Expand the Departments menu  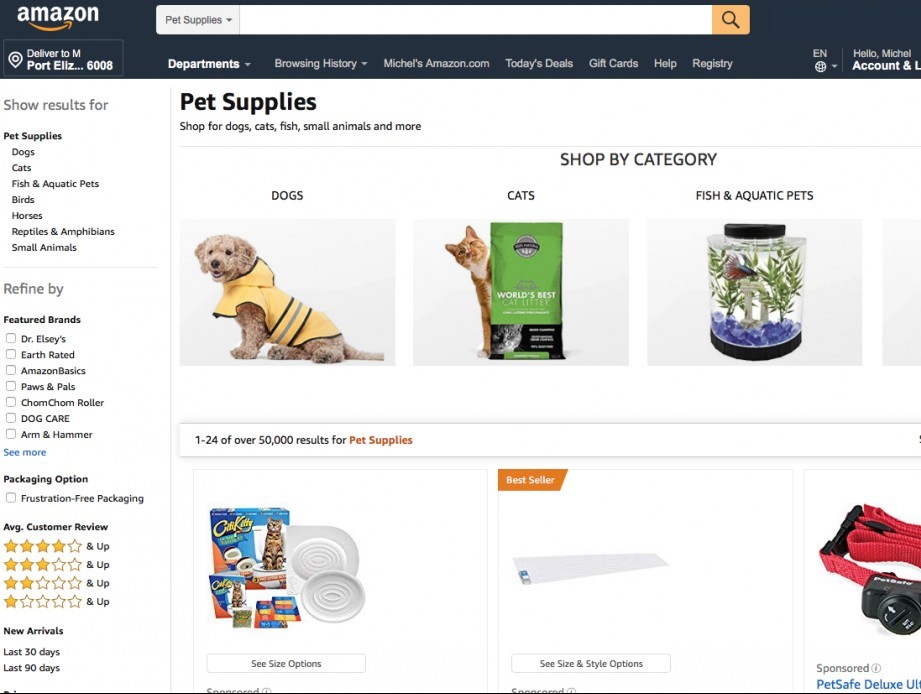click(209, 63)
